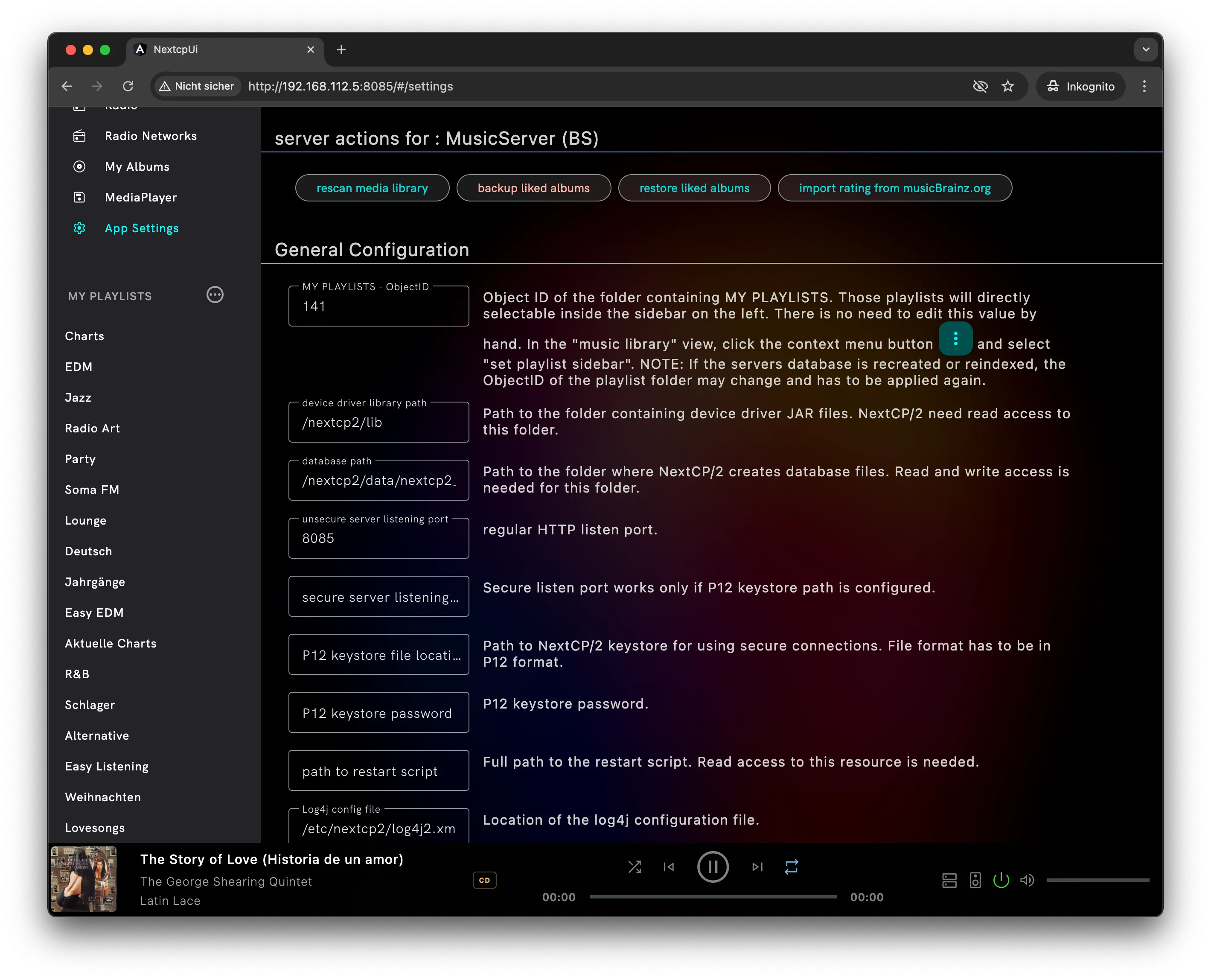This screenshot has width=1211, height=980.
Task: Mute the volume speaker icon
Action: pyautogui.click(x=1027, y=880)
